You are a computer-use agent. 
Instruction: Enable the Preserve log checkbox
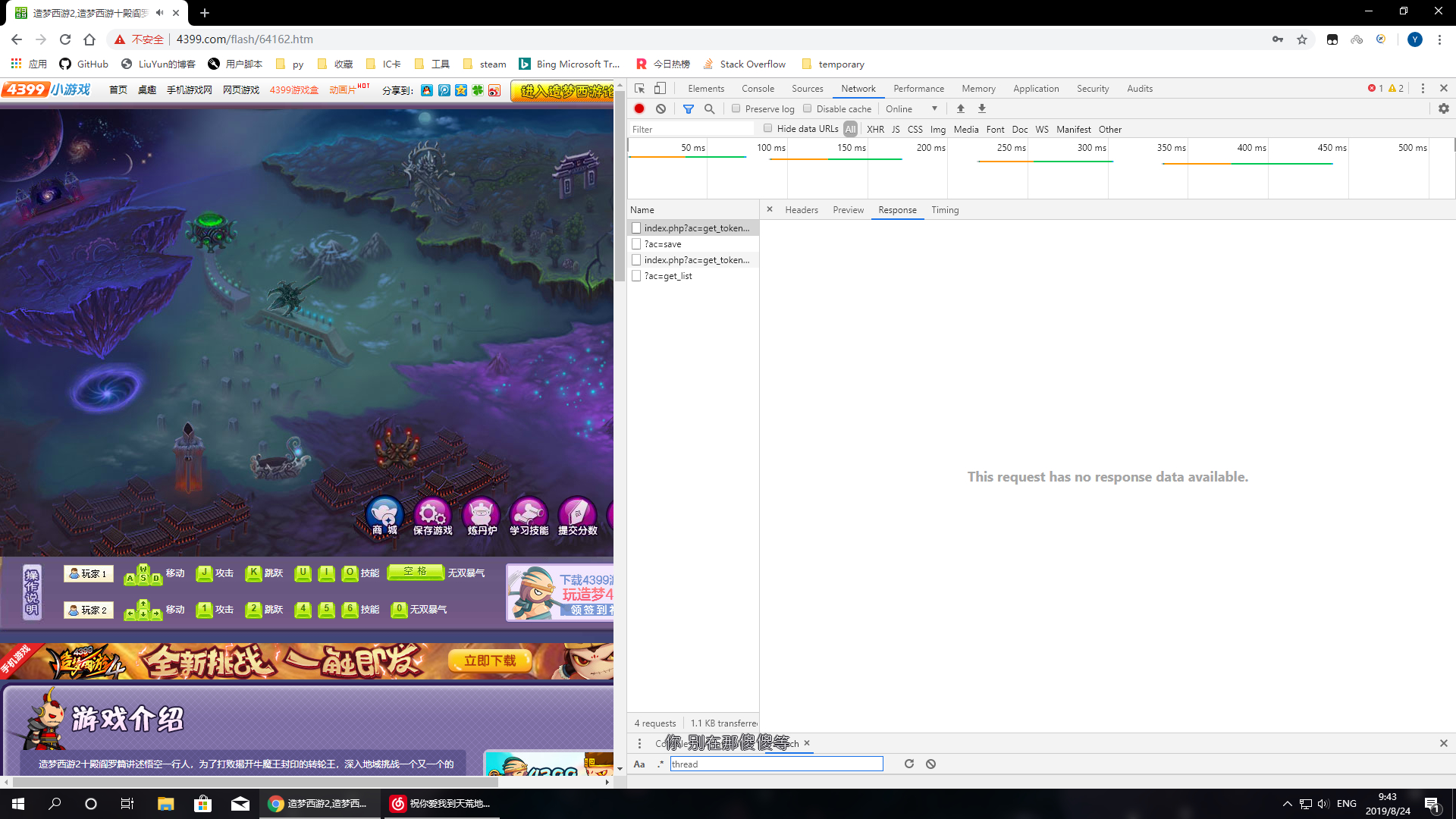click(736, 108)
